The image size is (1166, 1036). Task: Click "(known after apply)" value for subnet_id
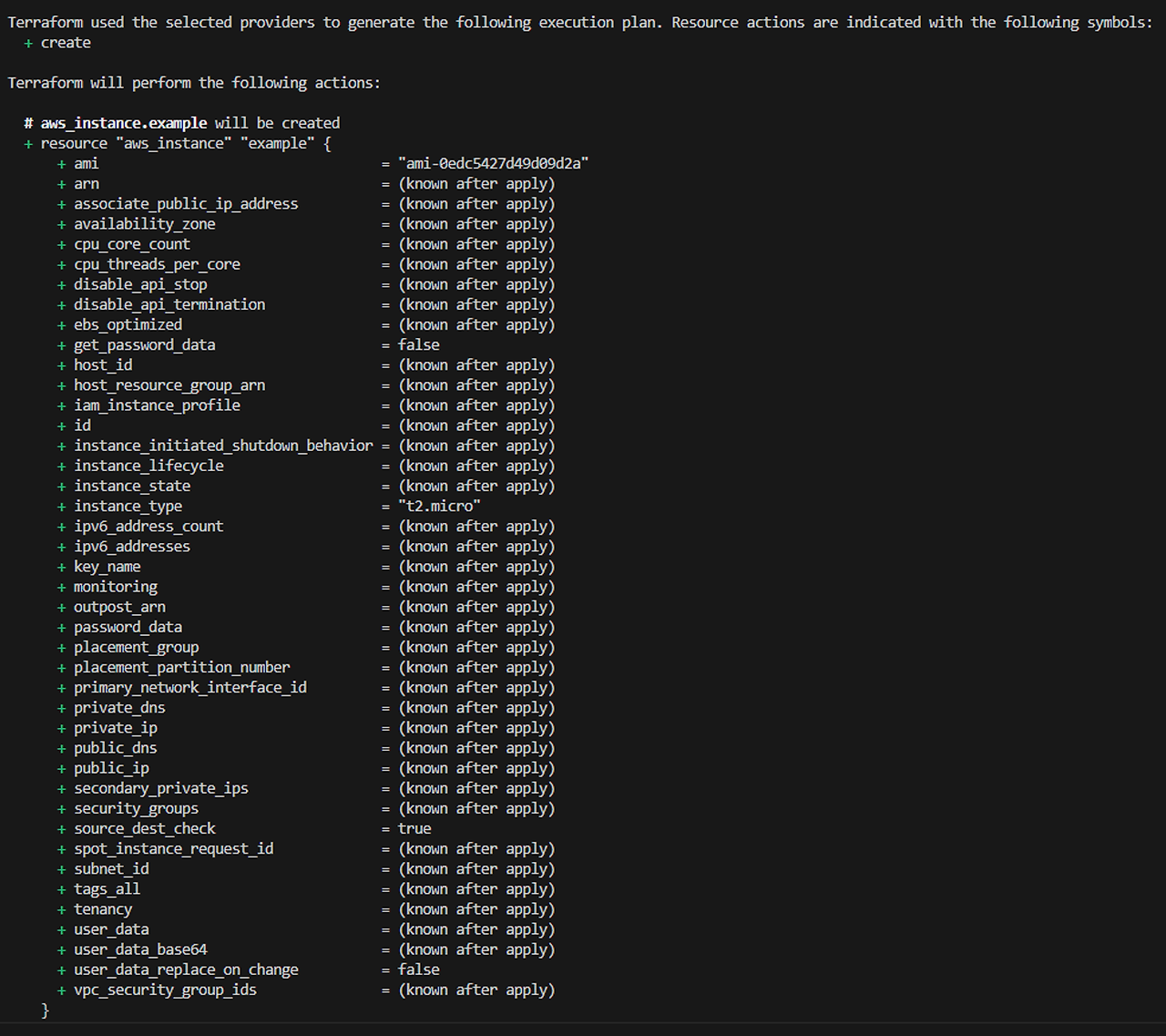coord(476,868)
